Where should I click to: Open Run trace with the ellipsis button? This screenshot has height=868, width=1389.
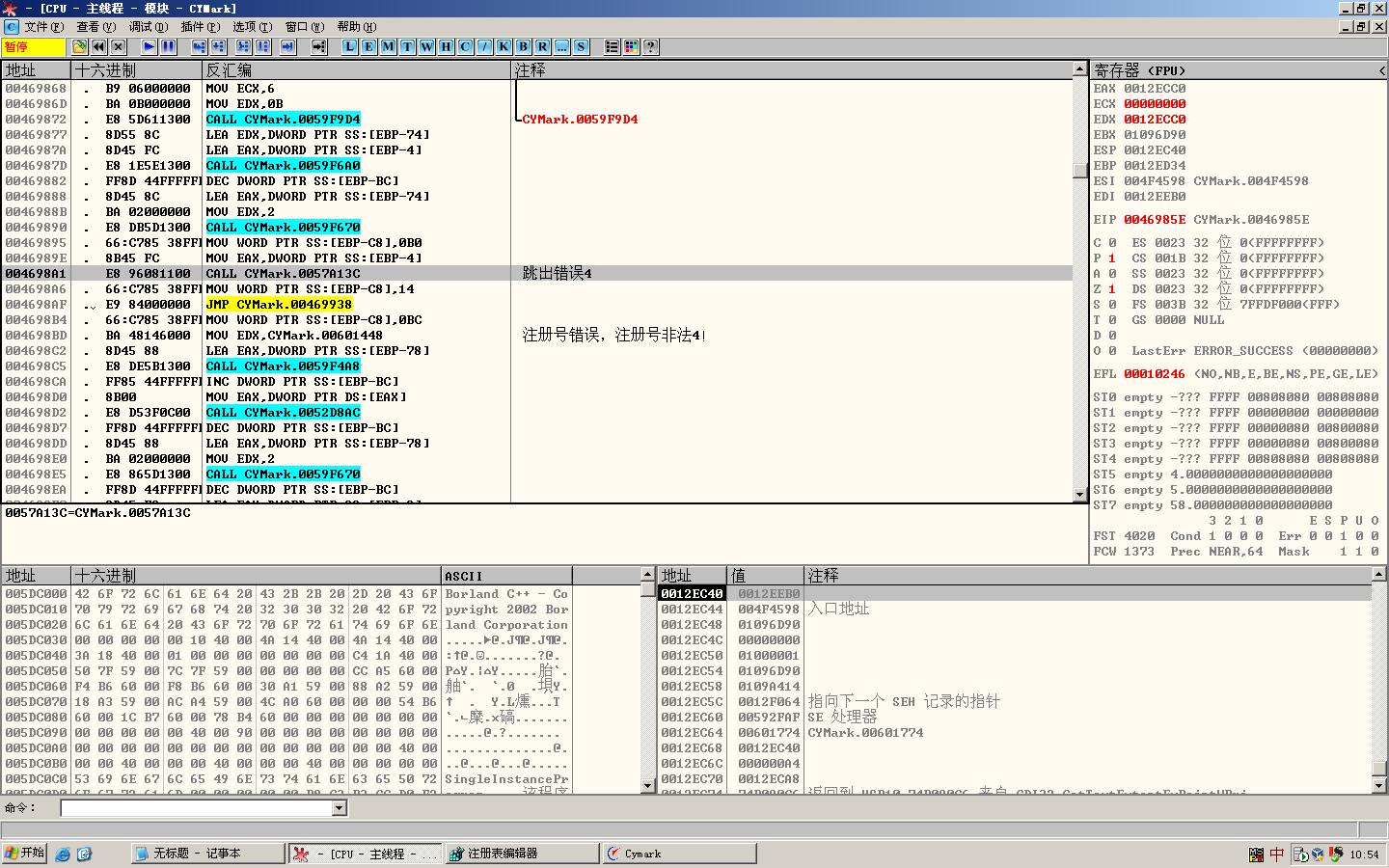tap(561, 46)
